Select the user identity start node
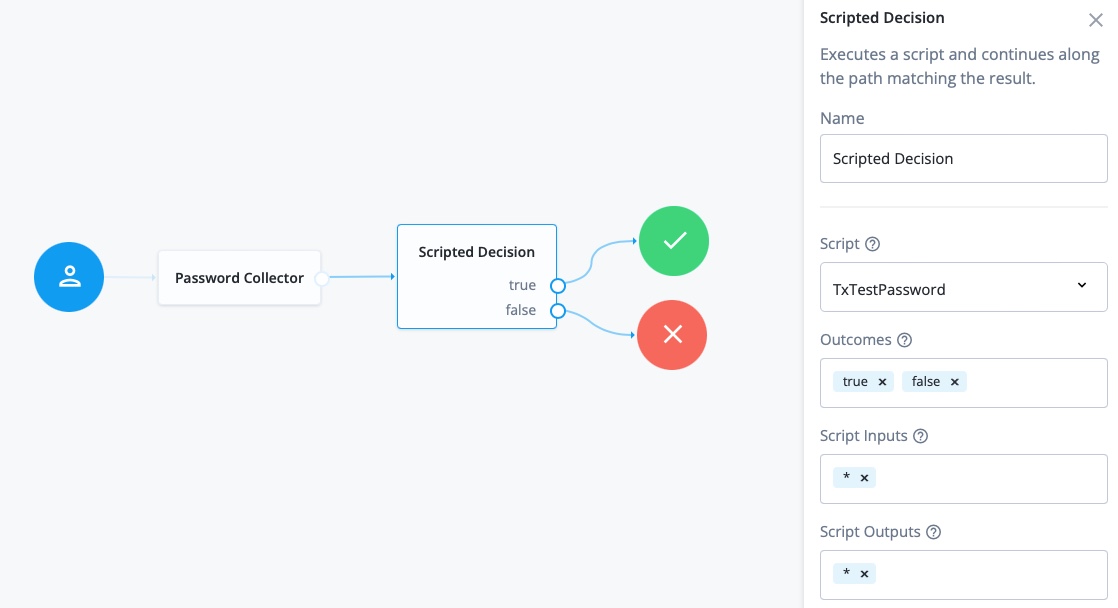This screenshot has width=1118, height=608. tap(69, 277)
